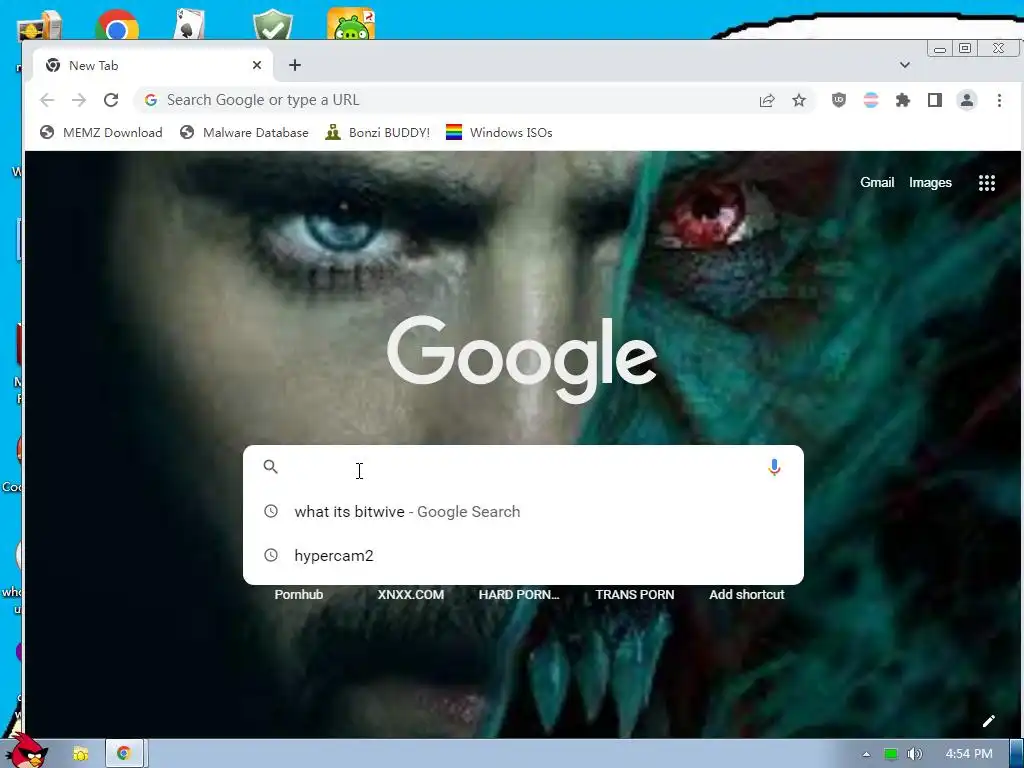Share this page via the share icon
Screen dimensions: 1024x768
[x=767, y=100]
